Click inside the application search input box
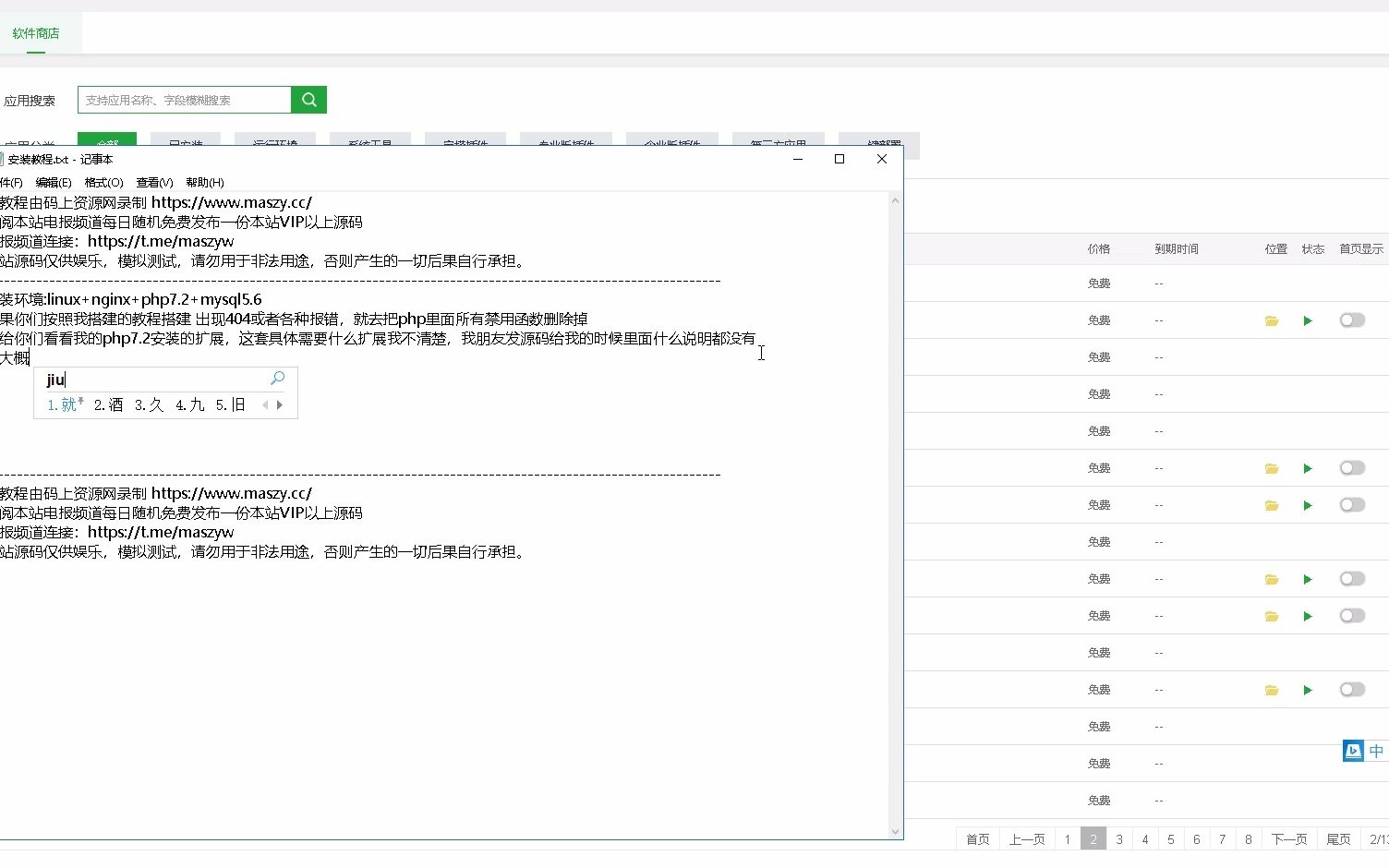The width and height of the screenshot is (1389, 868). pyautogui.click(x=182, y=99)
